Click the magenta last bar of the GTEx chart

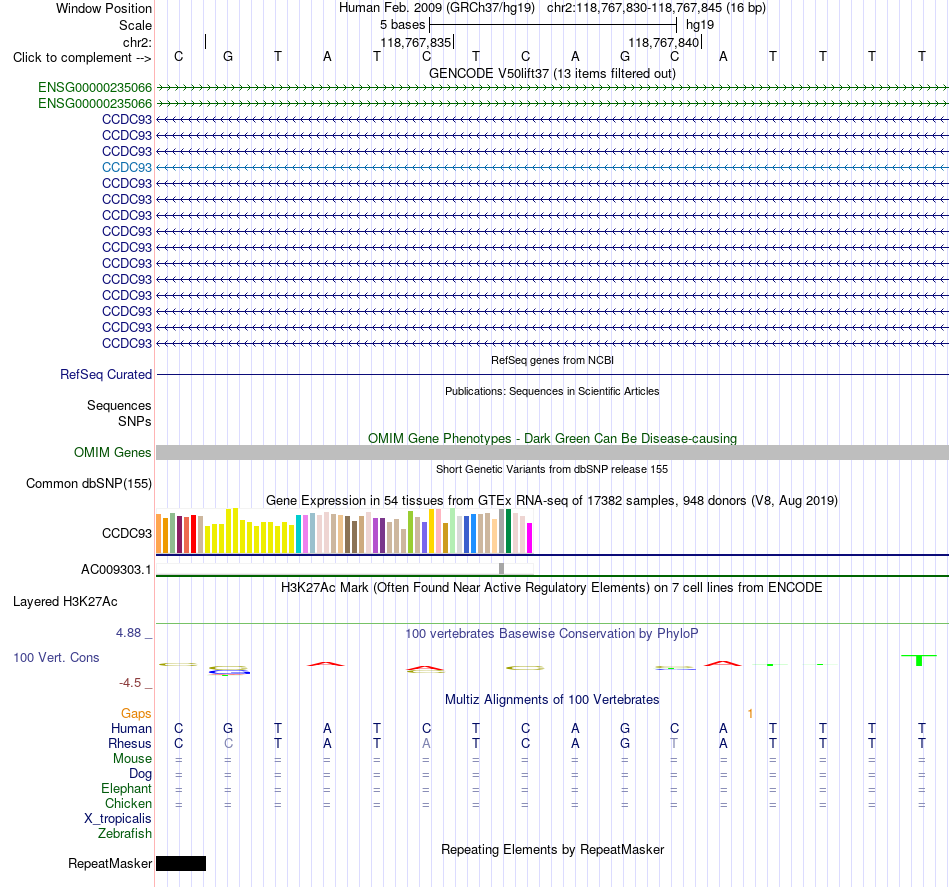(530, 538)
